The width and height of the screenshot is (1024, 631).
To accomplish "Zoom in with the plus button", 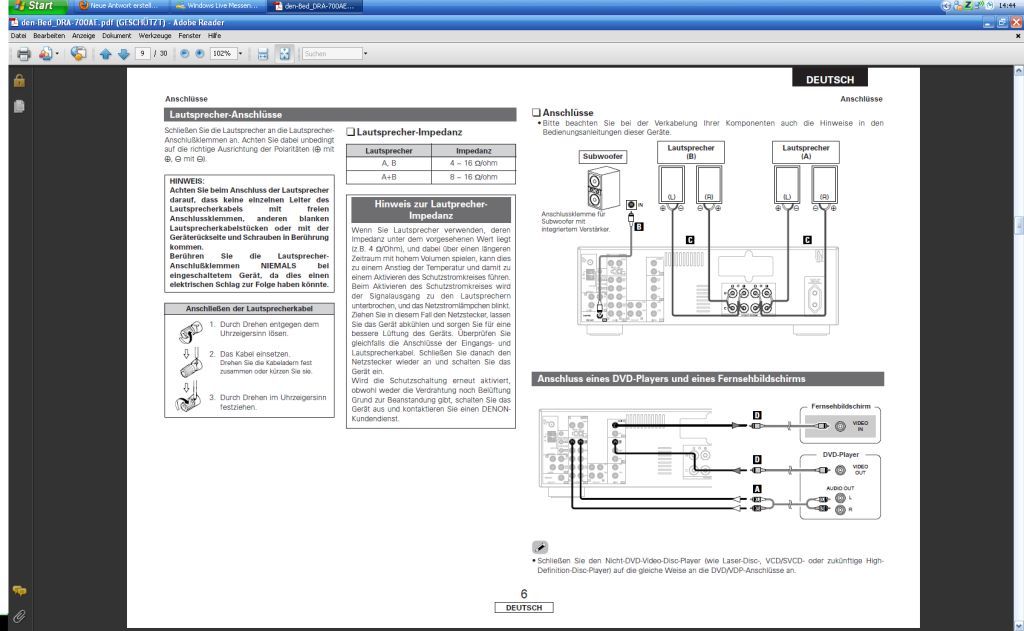I will point(200,54).
